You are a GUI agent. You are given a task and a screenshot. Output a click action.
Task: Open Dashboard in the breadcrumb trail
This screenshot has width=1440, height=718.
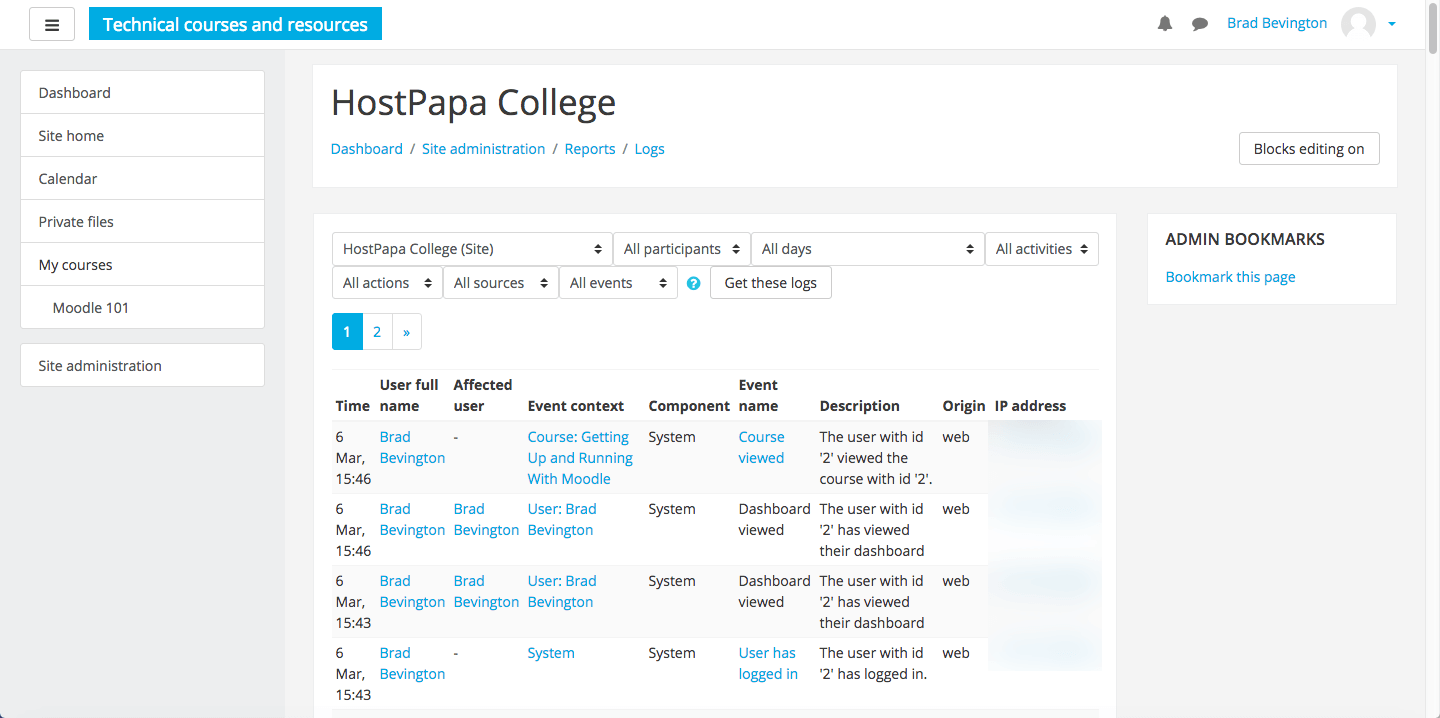367,149
